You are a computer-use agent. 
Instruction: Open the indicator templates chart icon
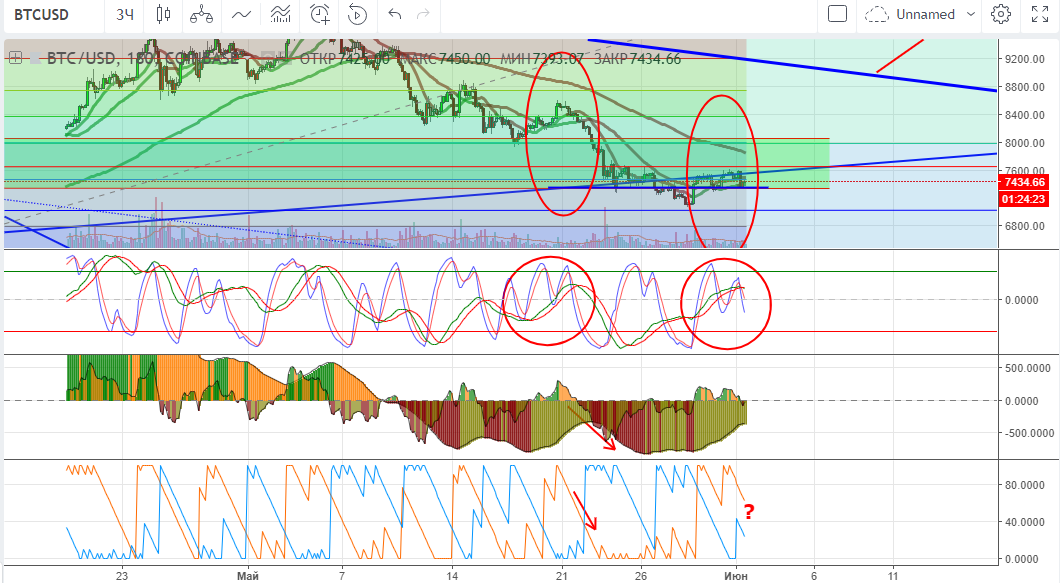[281, 14]
